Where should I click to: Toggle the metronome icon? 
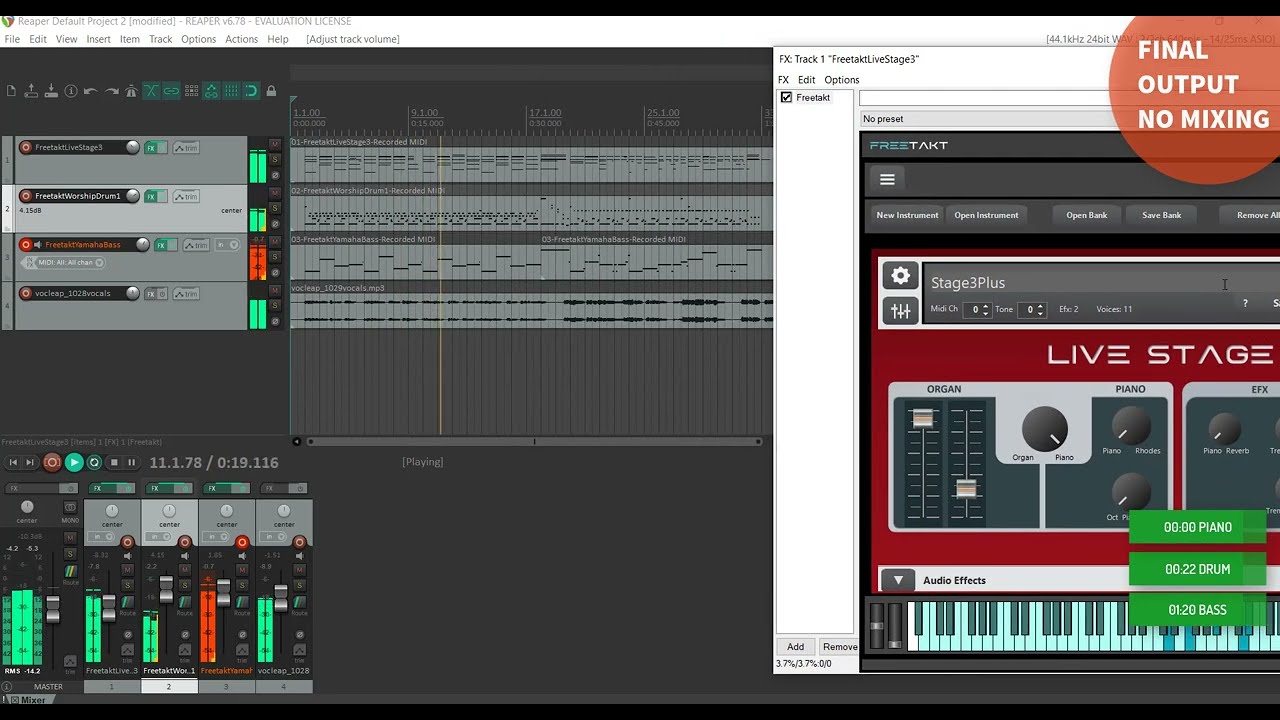(x=131, y=91)
